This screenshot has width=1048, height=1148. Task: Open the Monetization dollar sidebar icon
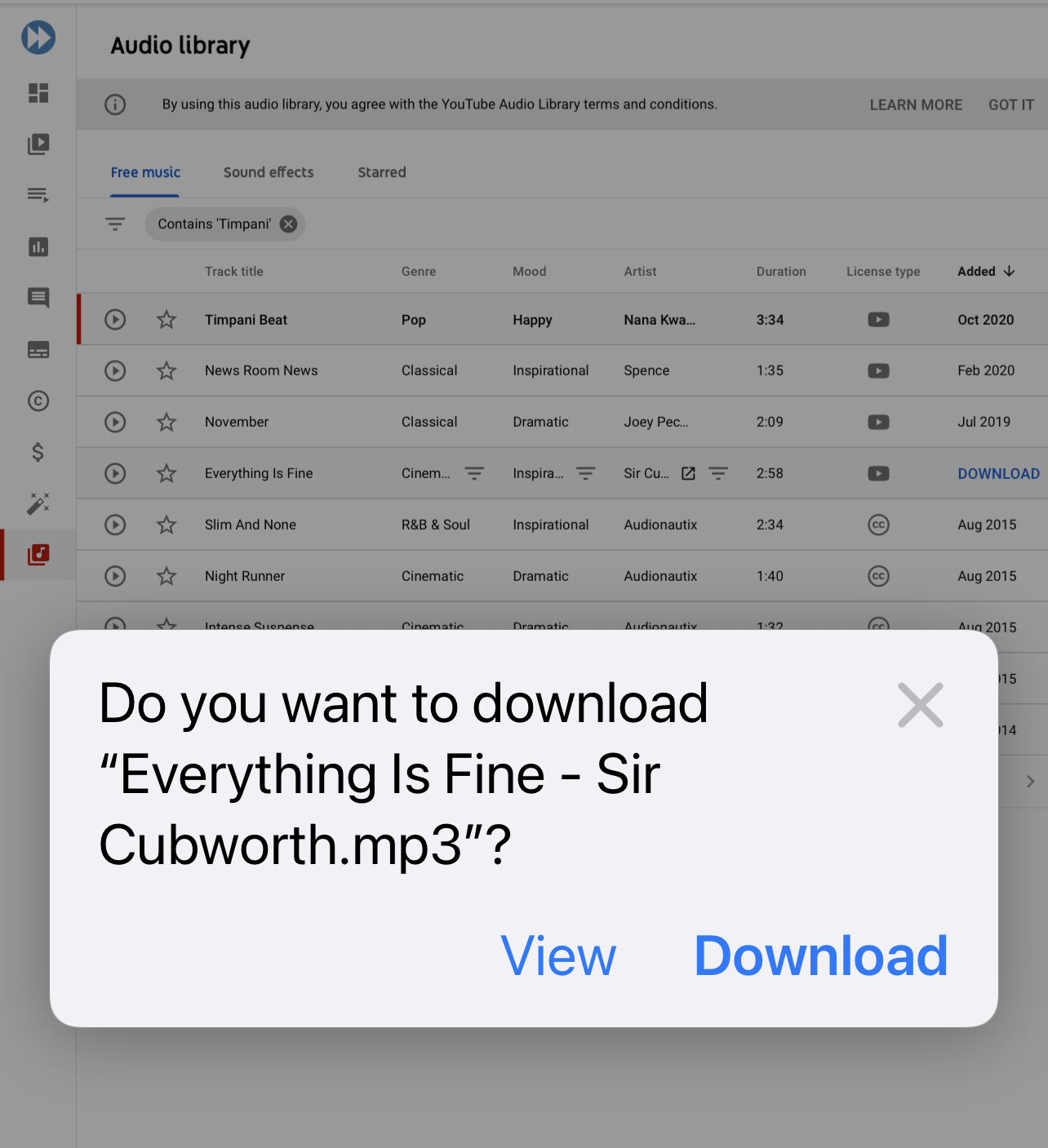(38, 452)
